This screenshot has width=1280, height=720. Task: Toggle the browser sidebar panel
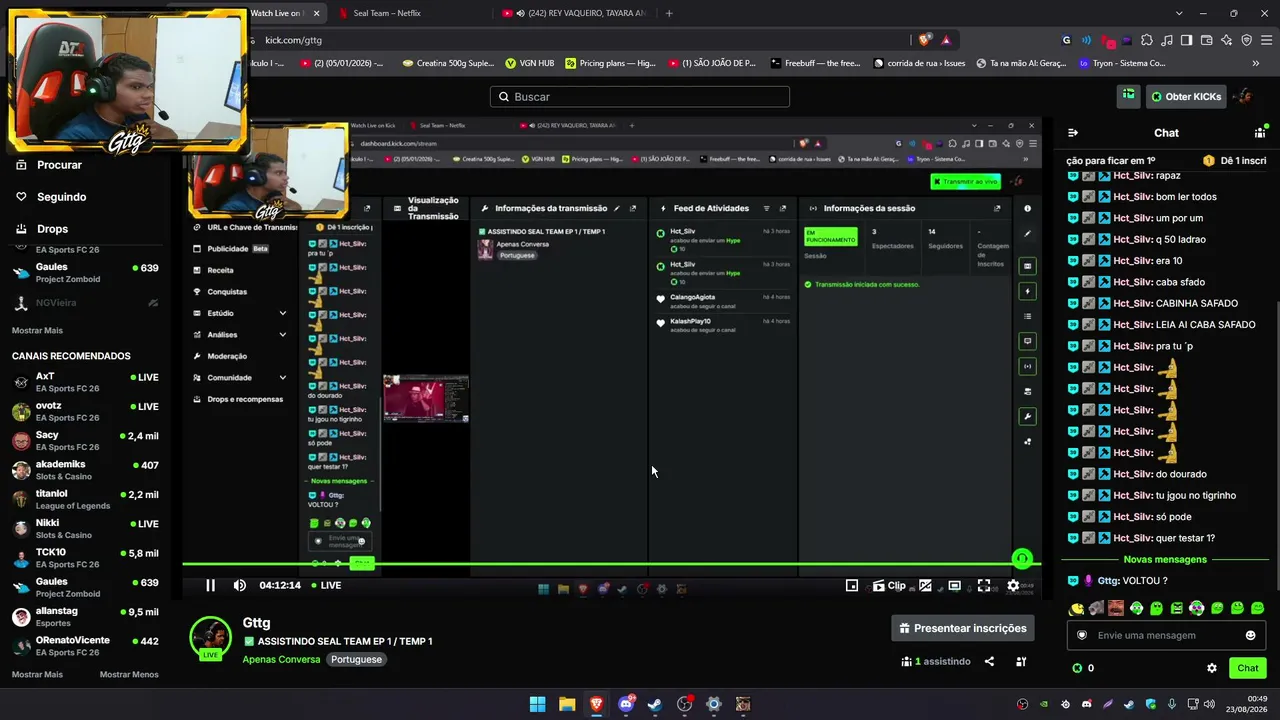1186,40
